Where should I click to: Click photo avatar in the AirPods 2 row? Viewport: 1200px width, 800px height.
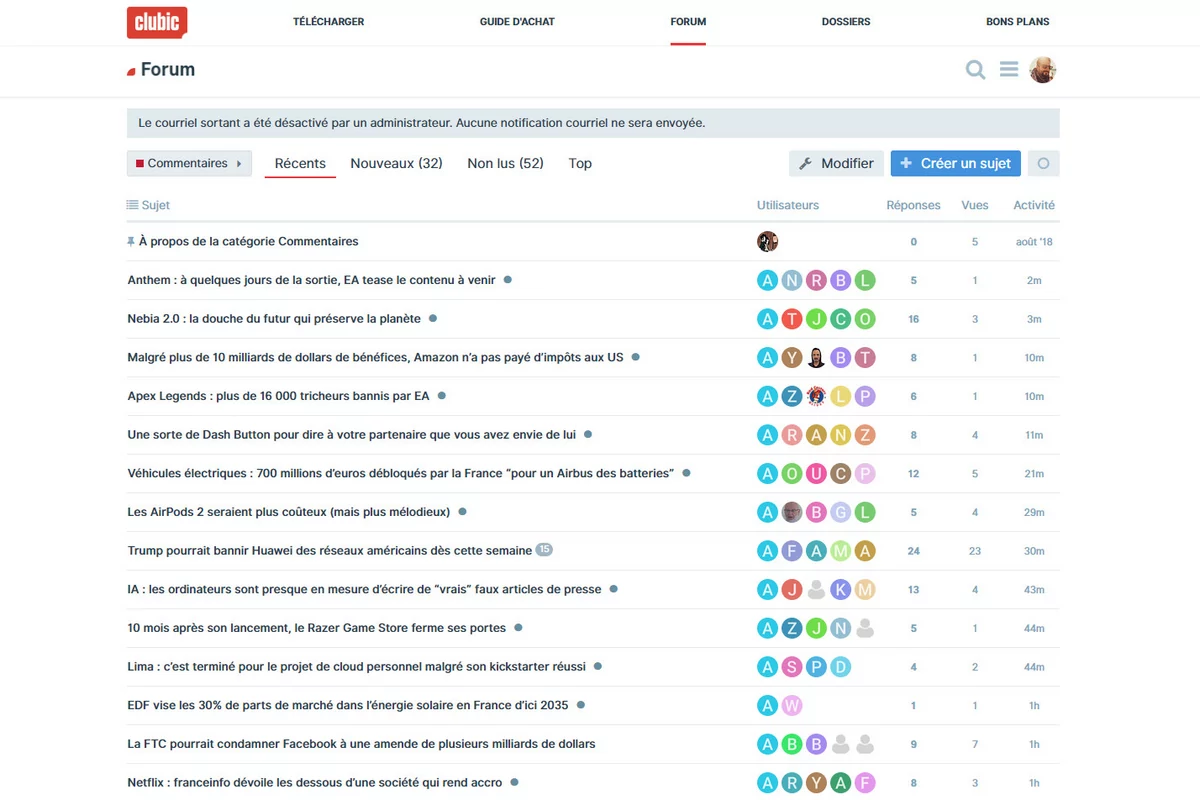[792, 512]
